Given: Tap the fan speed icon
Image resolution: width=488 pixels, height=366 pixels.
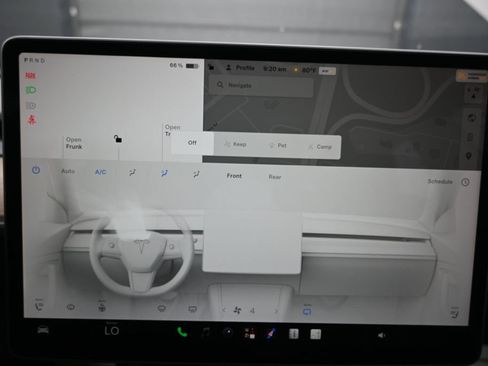Looking at the screenshot, I should (237, 311).
